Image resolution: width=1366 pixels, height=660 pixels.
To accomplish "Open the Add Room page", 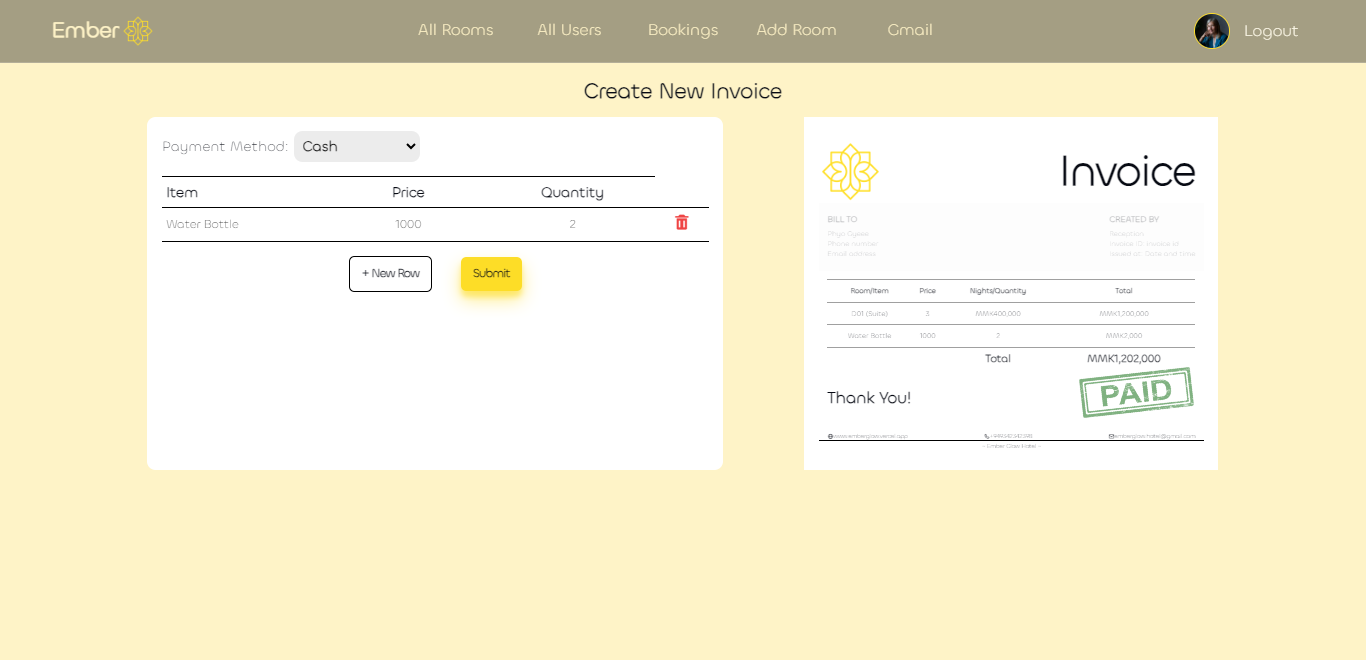I will 796,30.
